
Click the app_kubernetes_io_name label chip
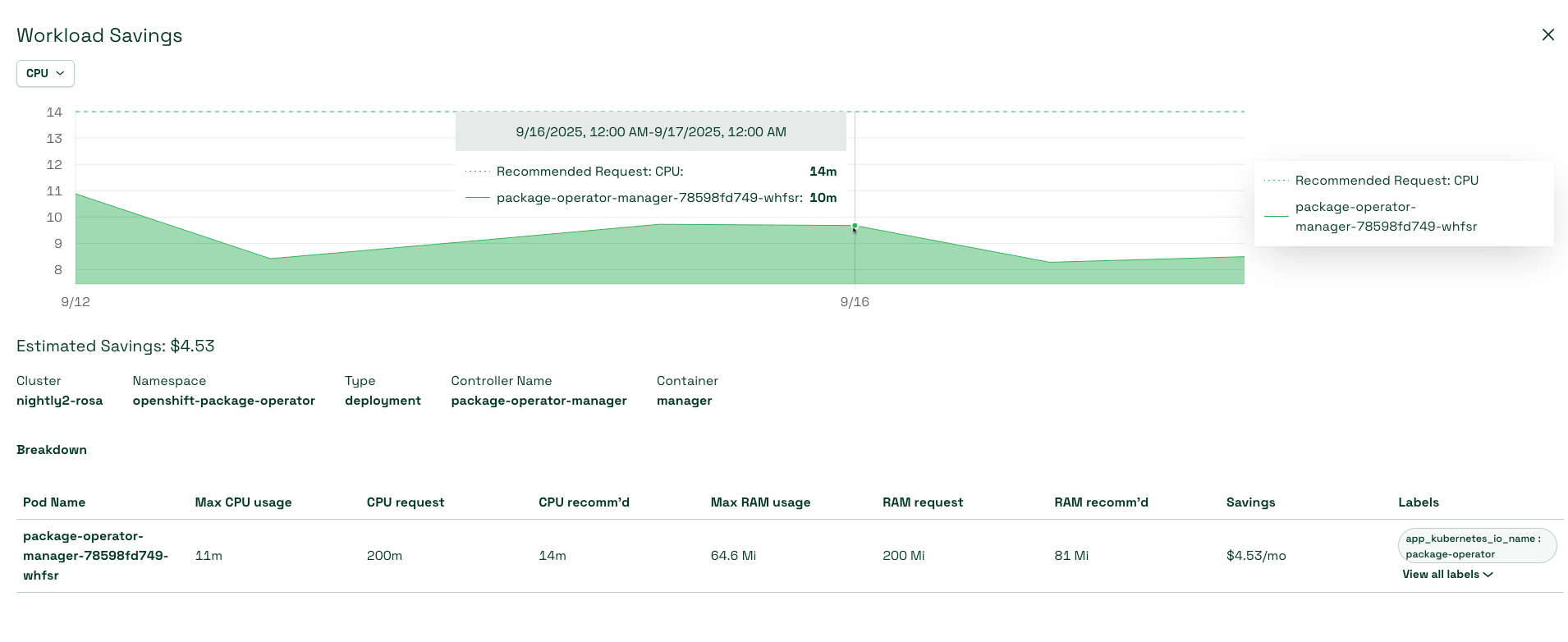point(1476,546)
